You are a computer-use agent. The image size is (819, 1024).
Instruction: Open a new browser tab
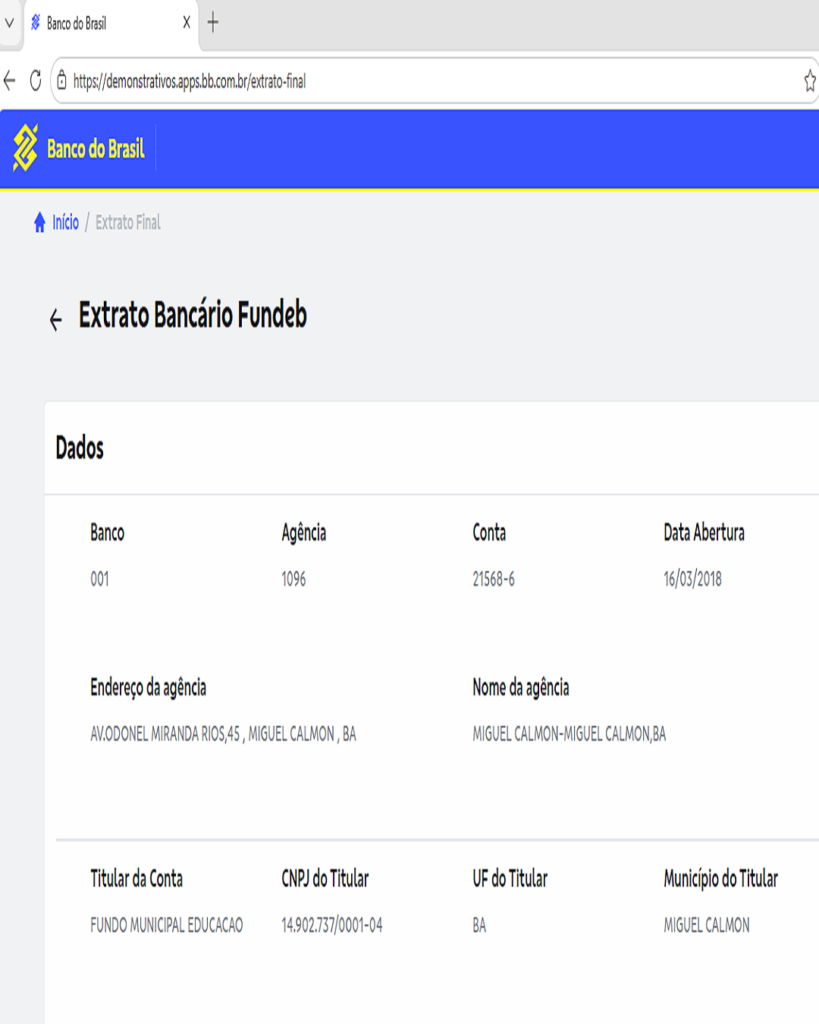(x=212, y=22)
